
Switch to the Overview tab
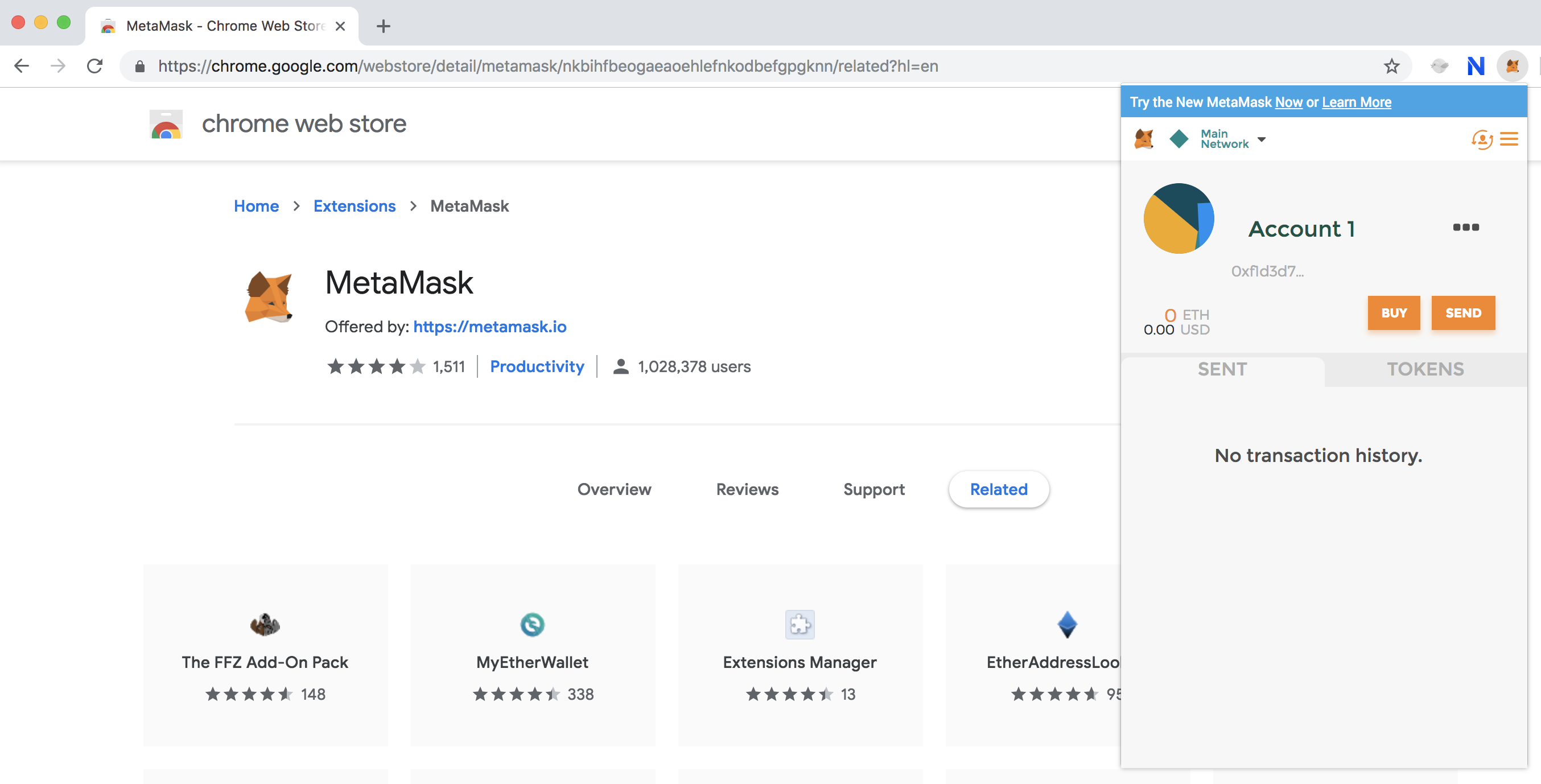614,490
